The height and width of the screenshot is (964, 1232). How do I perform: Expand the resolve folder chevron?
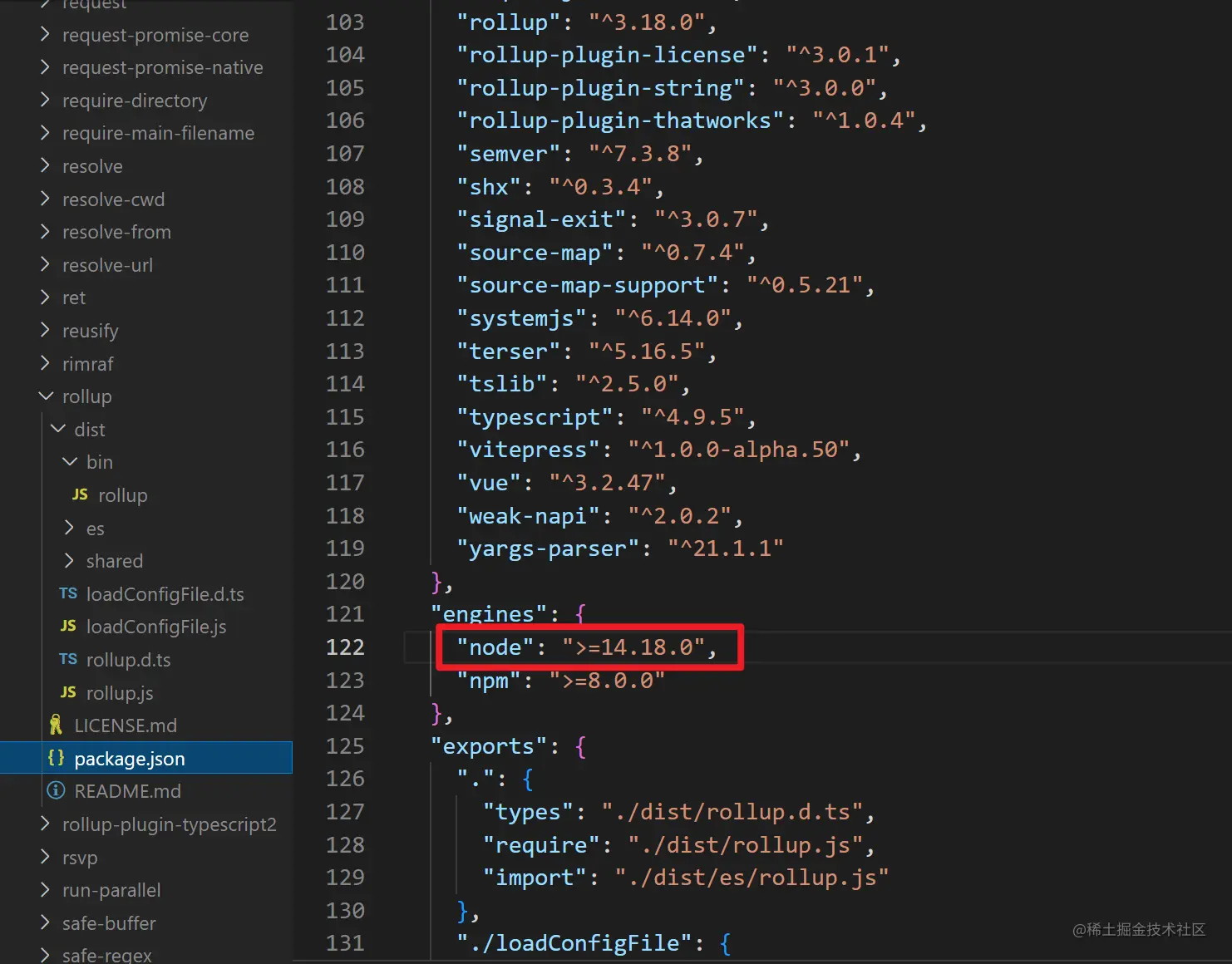coord(45,166)
